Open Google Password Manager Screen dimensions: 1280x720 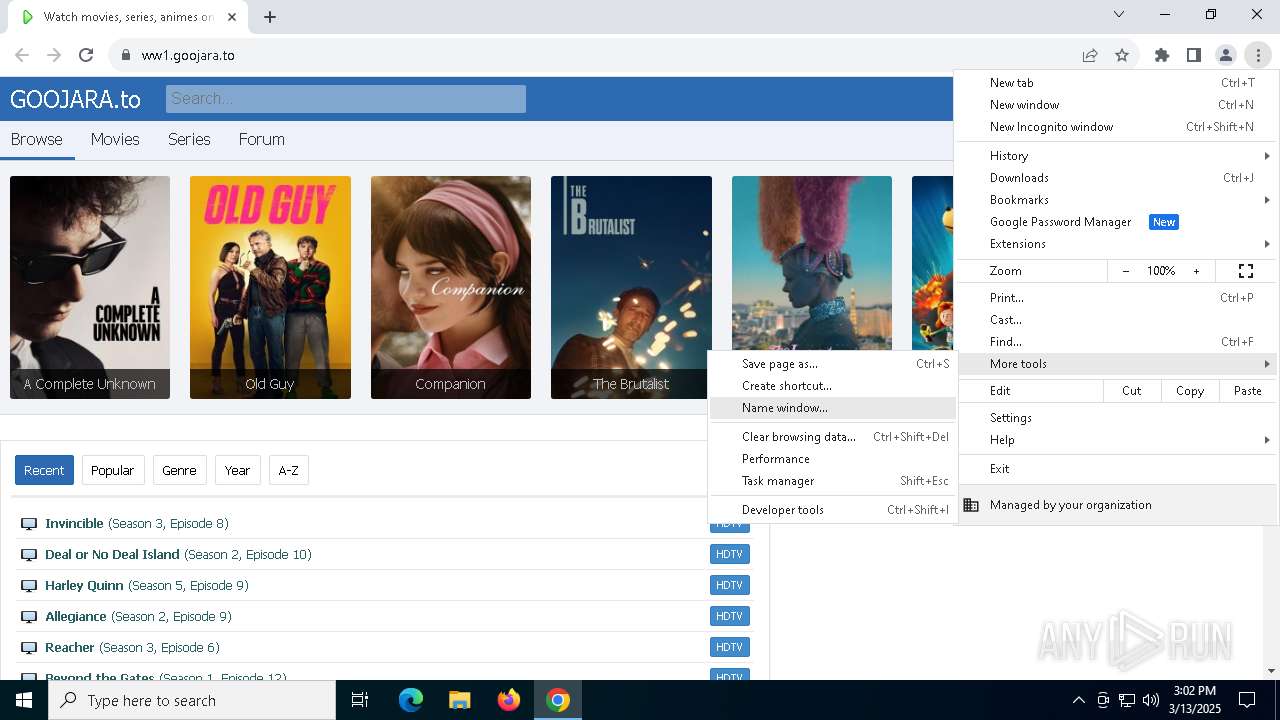point(1118,222)
